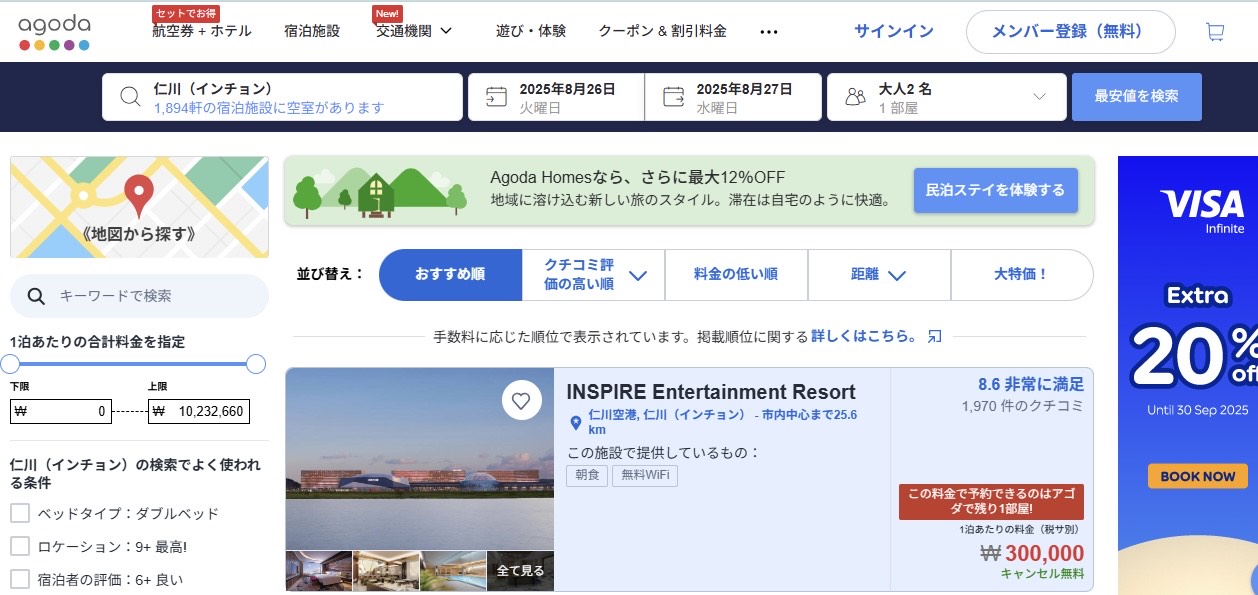Click the check-out date 2025年8月27日
This screenshot has width=1258, height=595.
(x=733, y=97)
